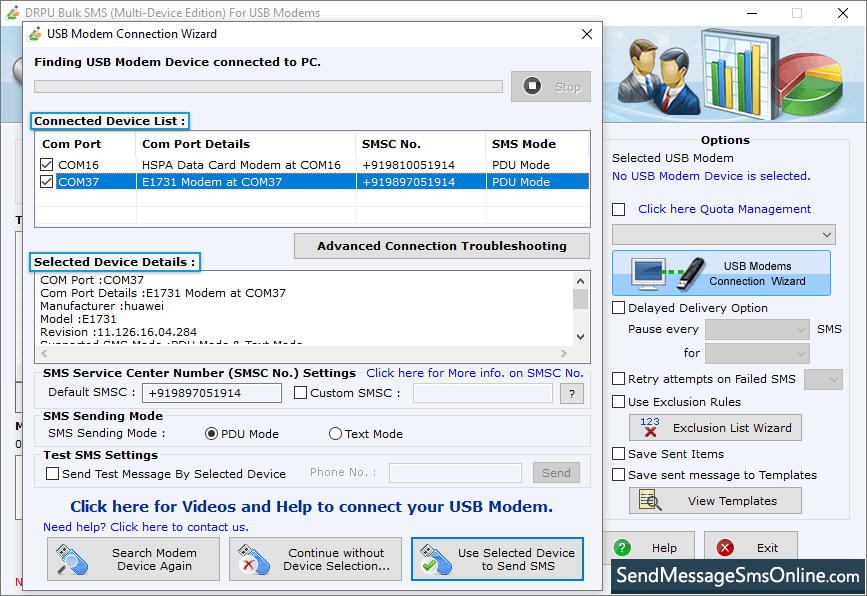Click the details box scroll up arrow

[x=580, y=281]
